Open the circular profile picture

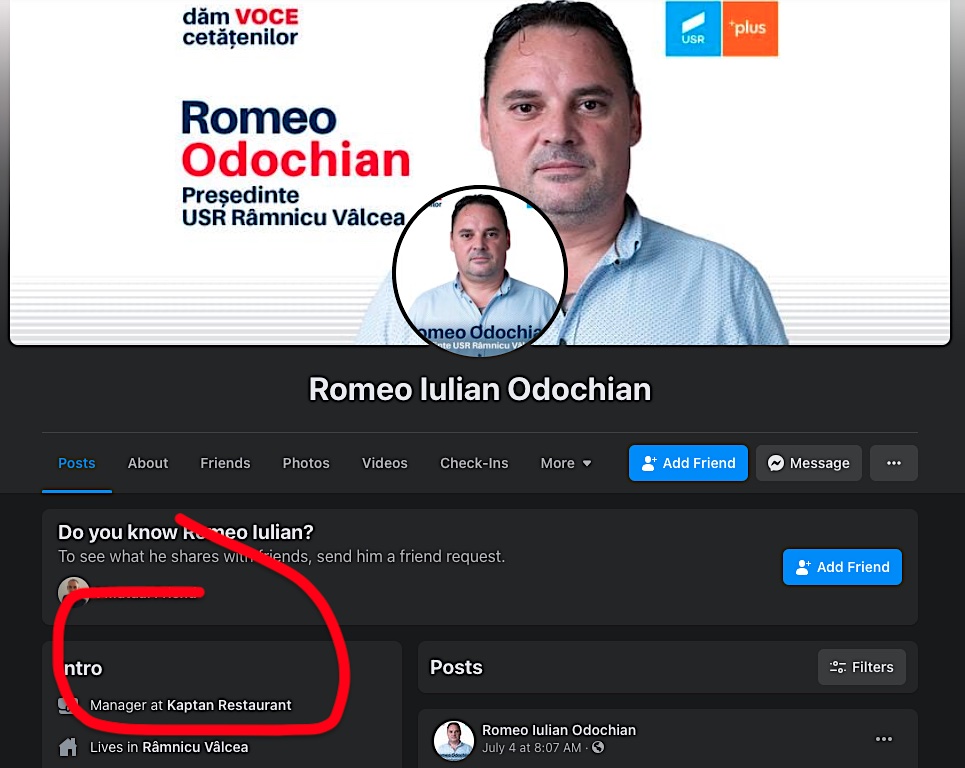point(479,271)
